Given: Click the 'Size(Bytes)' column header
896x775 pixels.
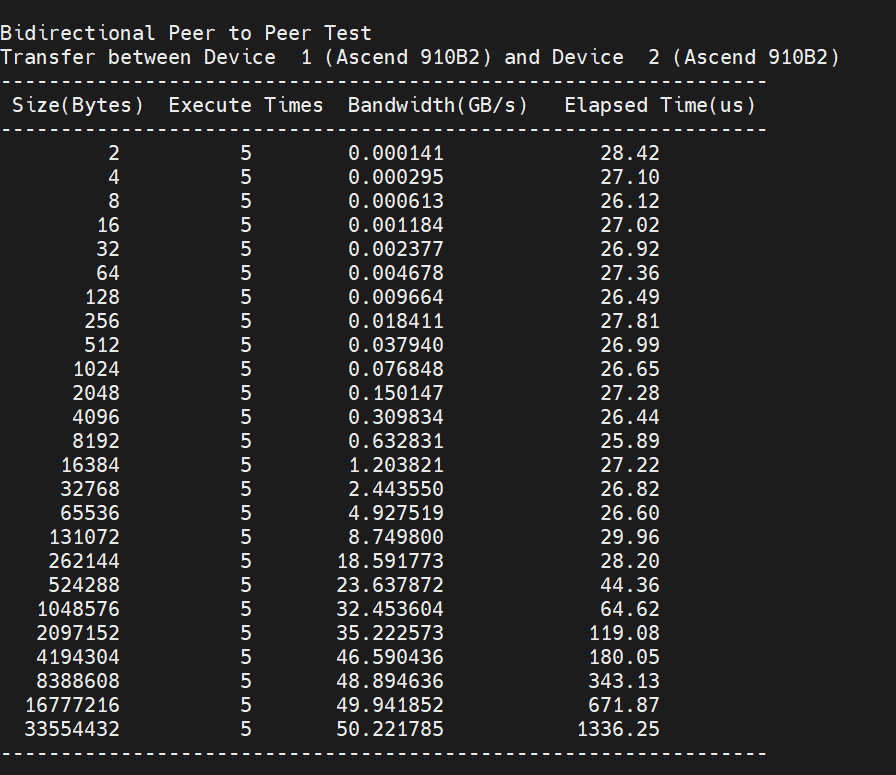Looking at the screenshot, I should point(78,105).
